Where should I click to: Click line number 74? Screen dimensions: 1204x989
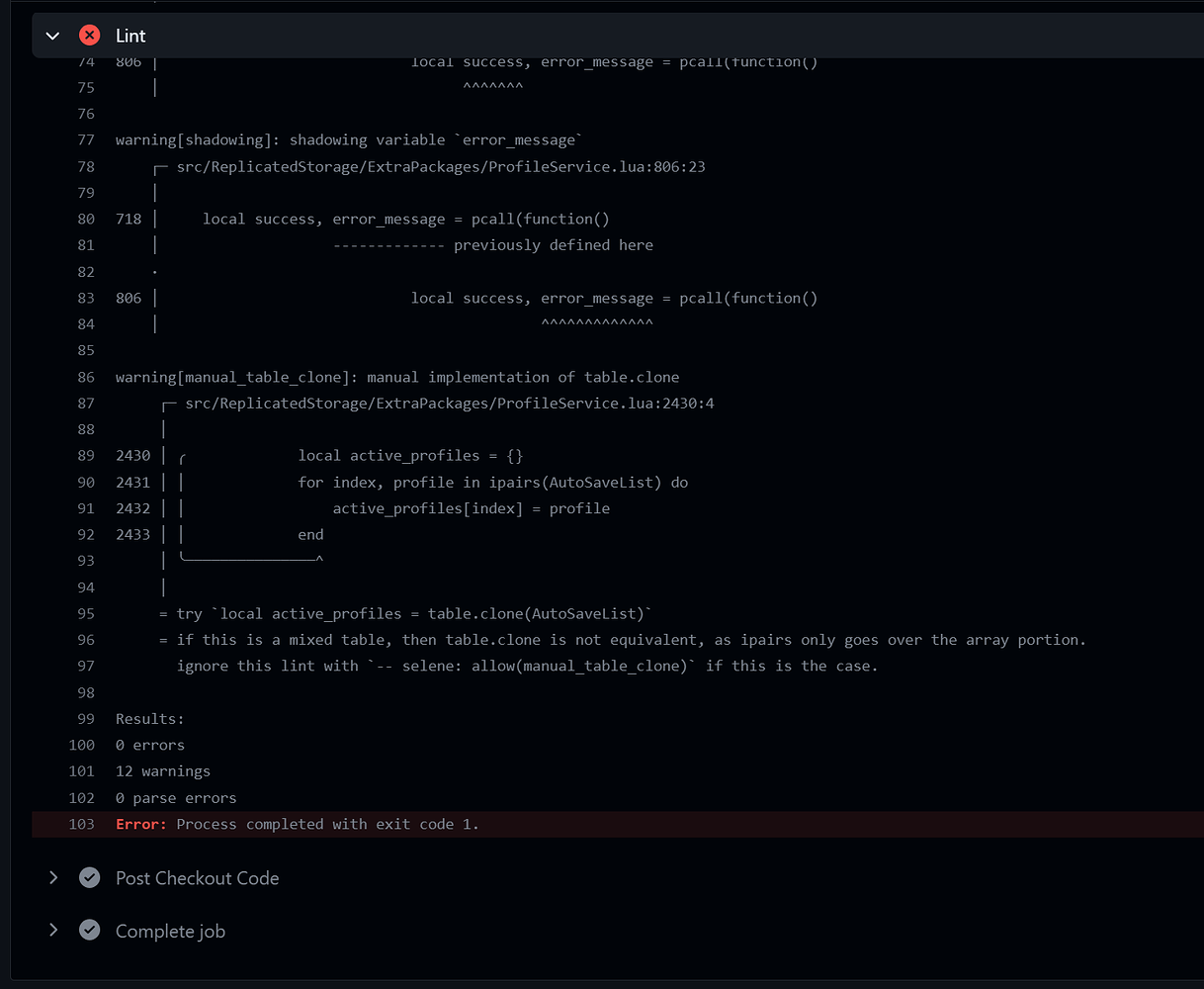(86, 61)
